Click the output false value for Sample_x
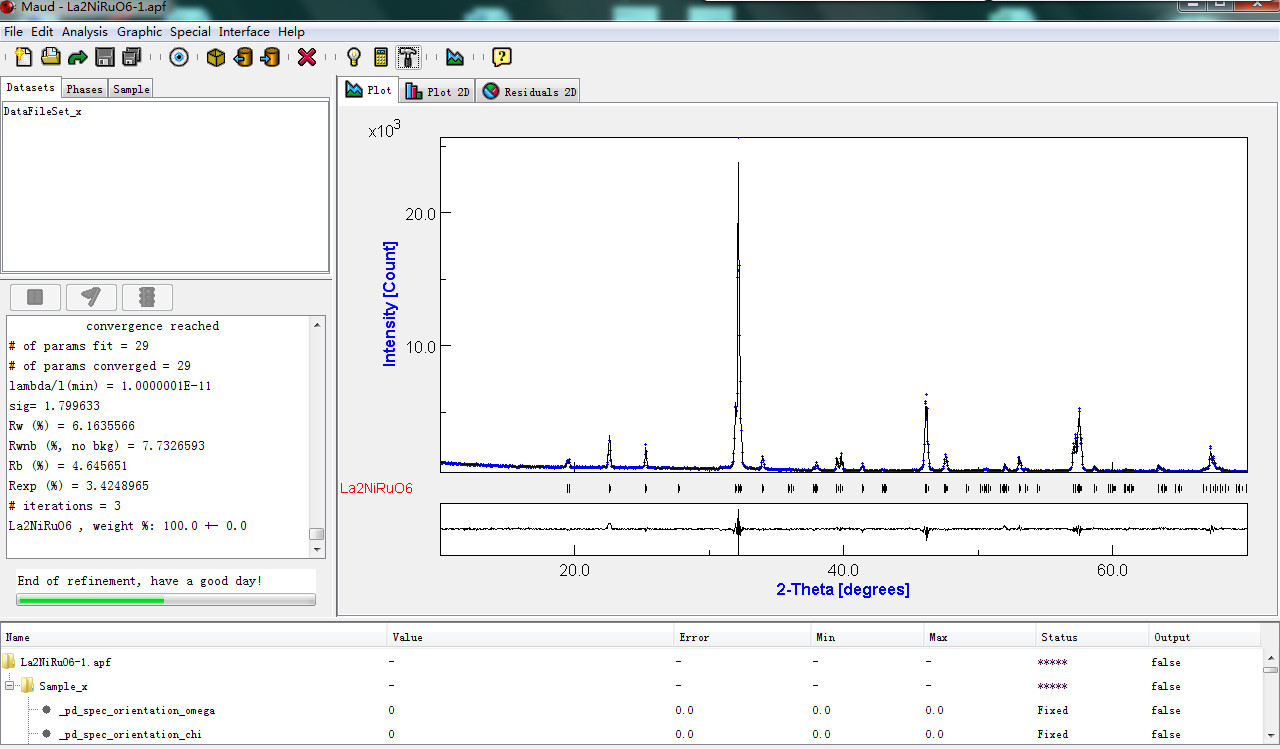The width and height of the screenshot is (1280, 749). tap(1166, 686)
